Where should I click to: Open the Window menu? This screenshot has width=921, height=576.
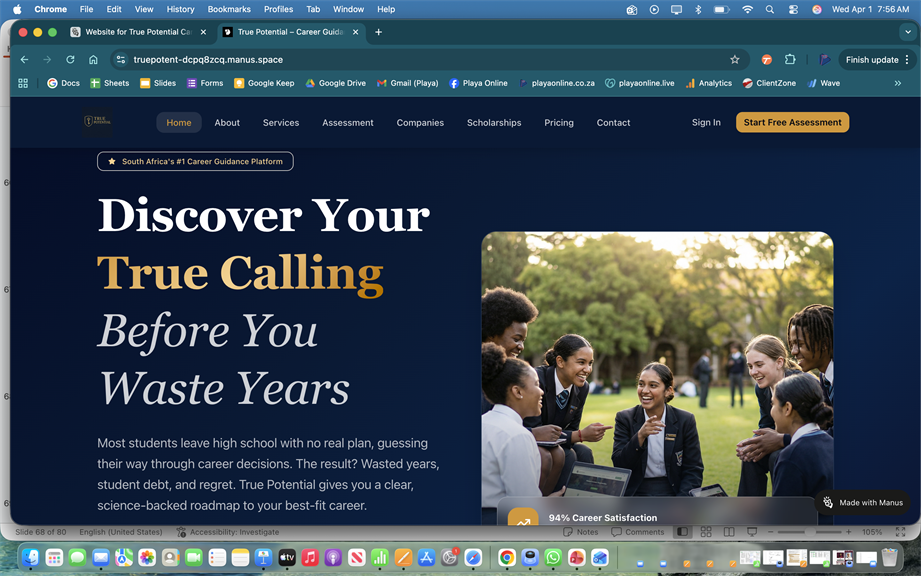348,9
